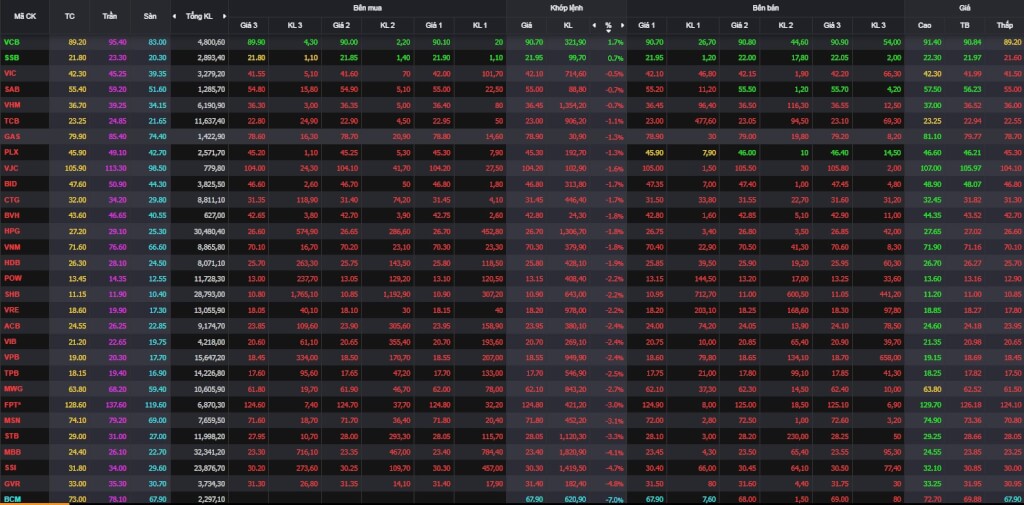The width and height of the screenshot is (1024, 505).
Task: Click MBB total volume 32,341,20
Action: [209, 453]
